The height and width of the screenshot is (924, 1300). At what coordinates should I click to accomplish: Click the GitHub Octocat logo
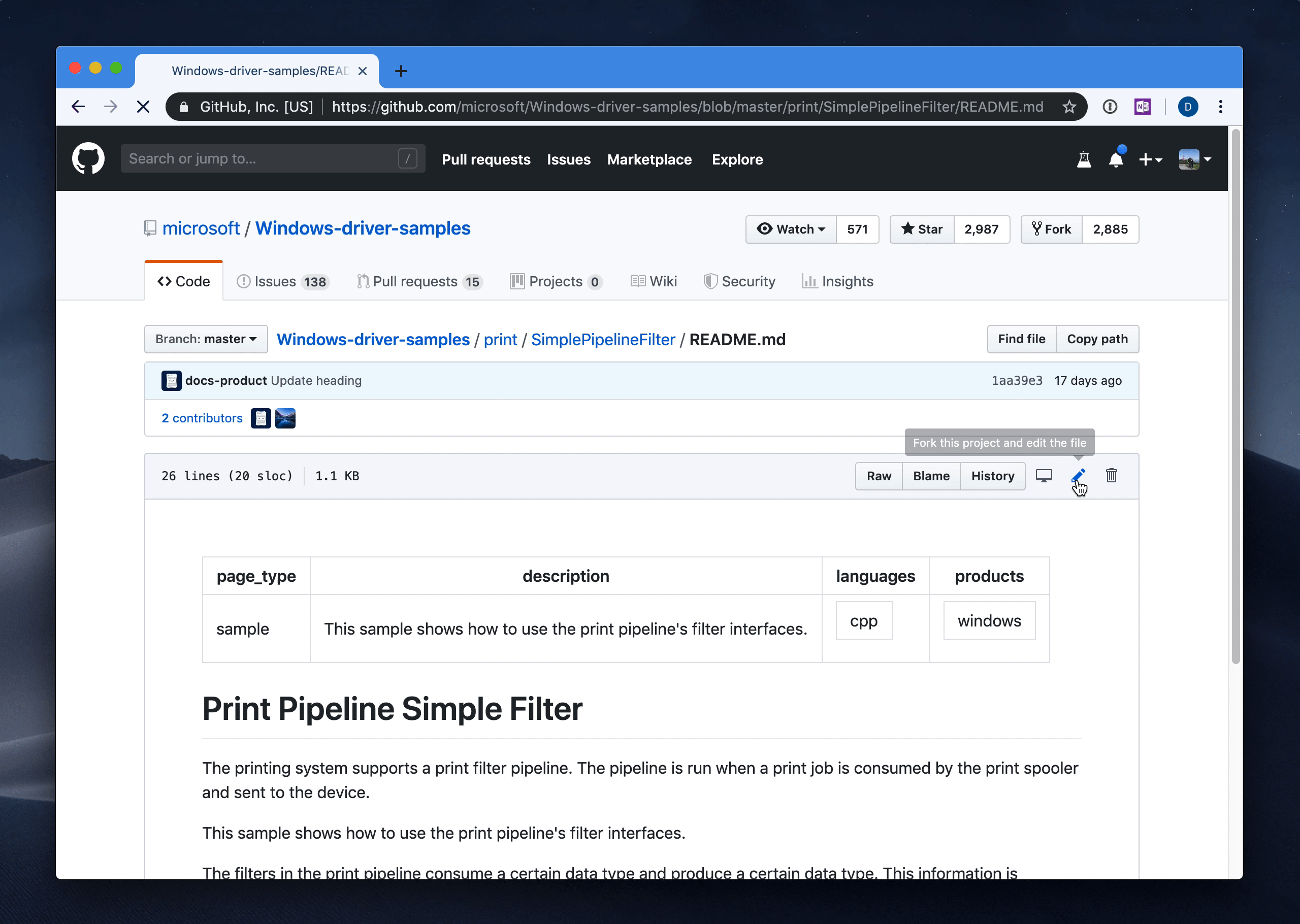click(88, 159)
